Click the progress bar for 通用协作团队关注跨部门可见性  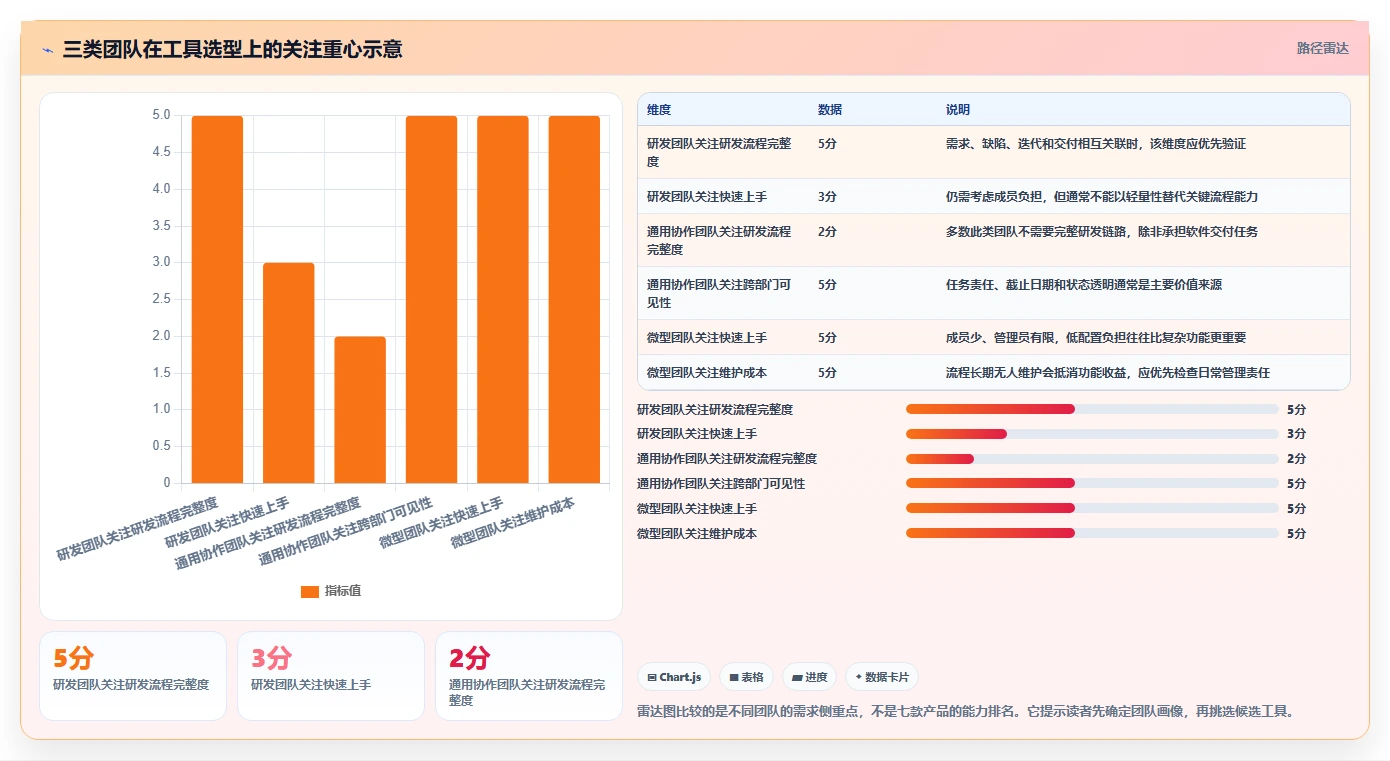coord(1092,483)
